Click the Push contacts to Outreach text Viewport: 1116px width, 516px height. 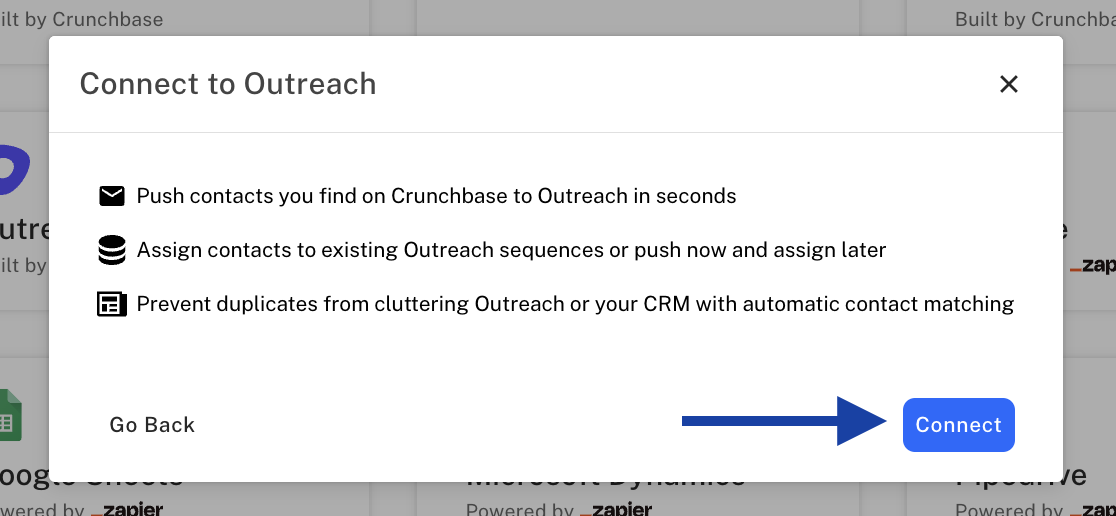tap(436, 196)
